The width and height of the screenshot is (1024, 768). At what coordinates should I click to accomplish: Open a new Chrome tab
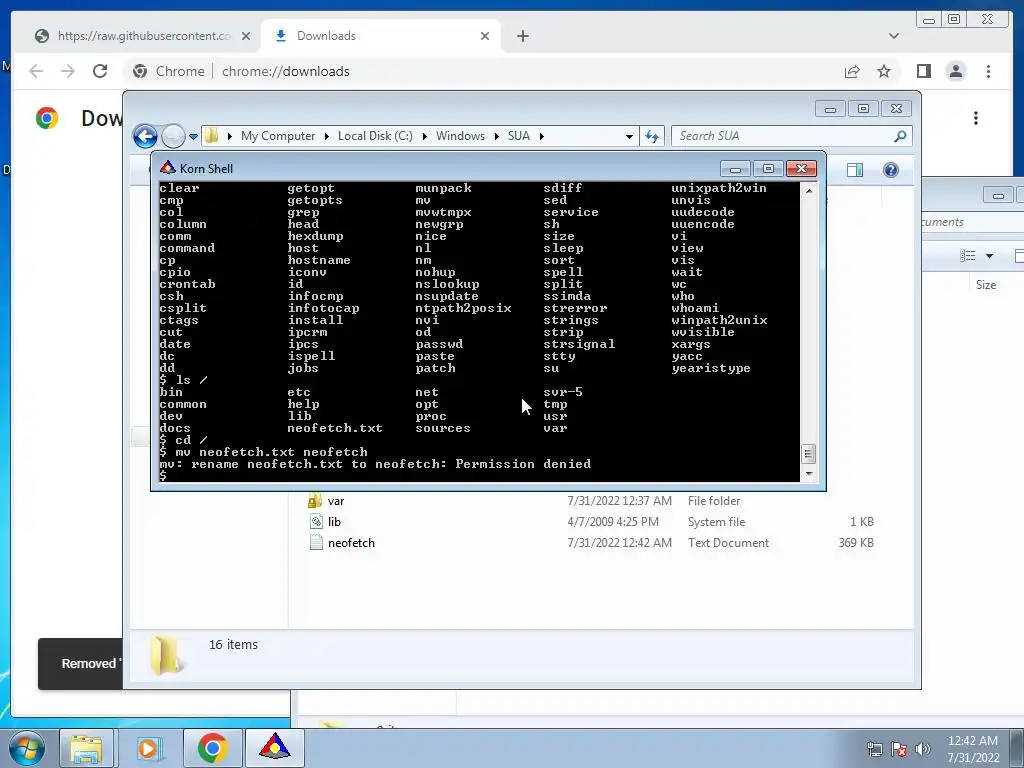click(x=522, y=36)
